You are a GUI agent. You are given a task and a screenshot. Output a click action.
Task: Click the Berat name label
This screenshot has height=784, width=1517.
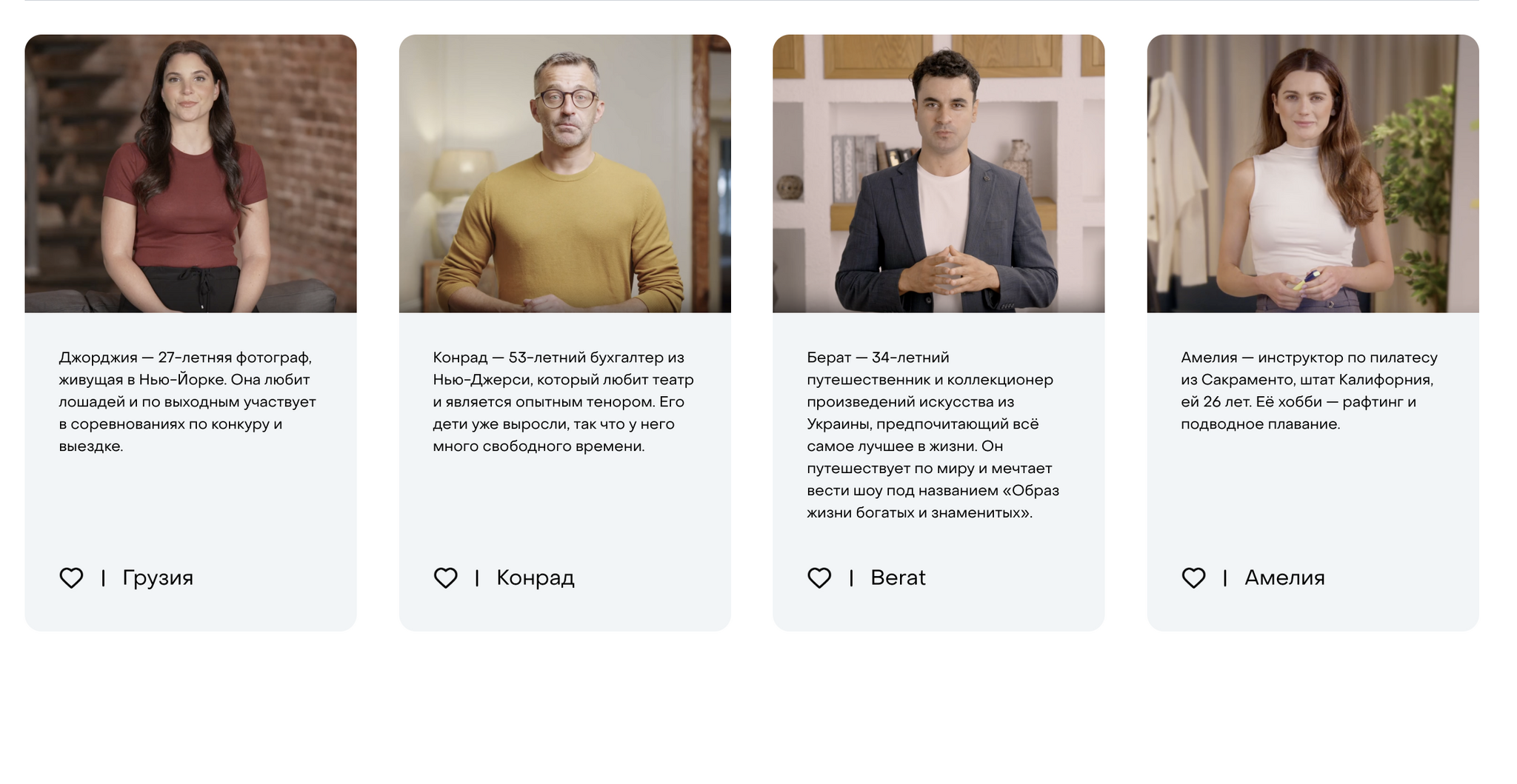(x=898, y=577)
